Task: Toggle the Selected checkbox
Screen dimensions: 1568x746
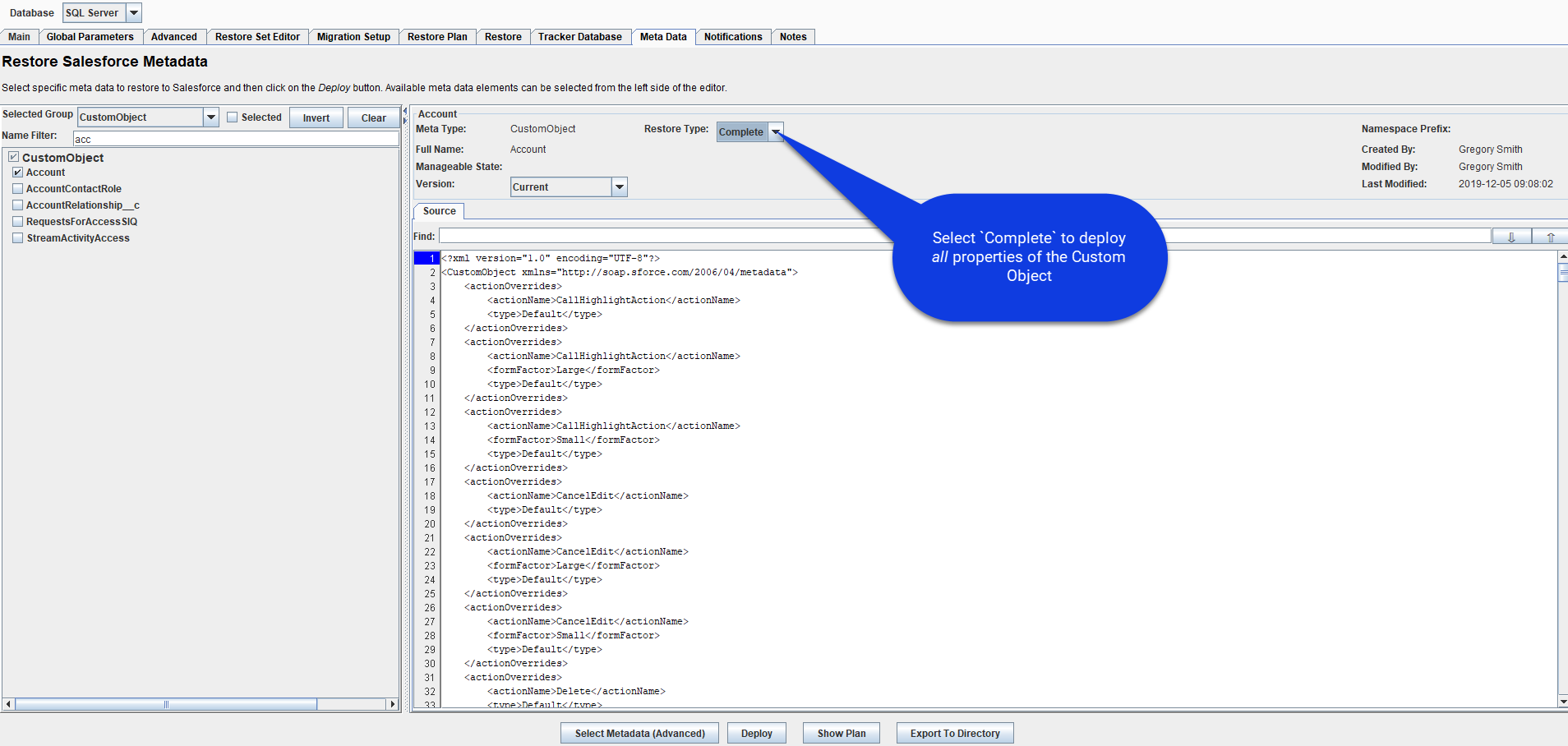Action: coord(232,117)
